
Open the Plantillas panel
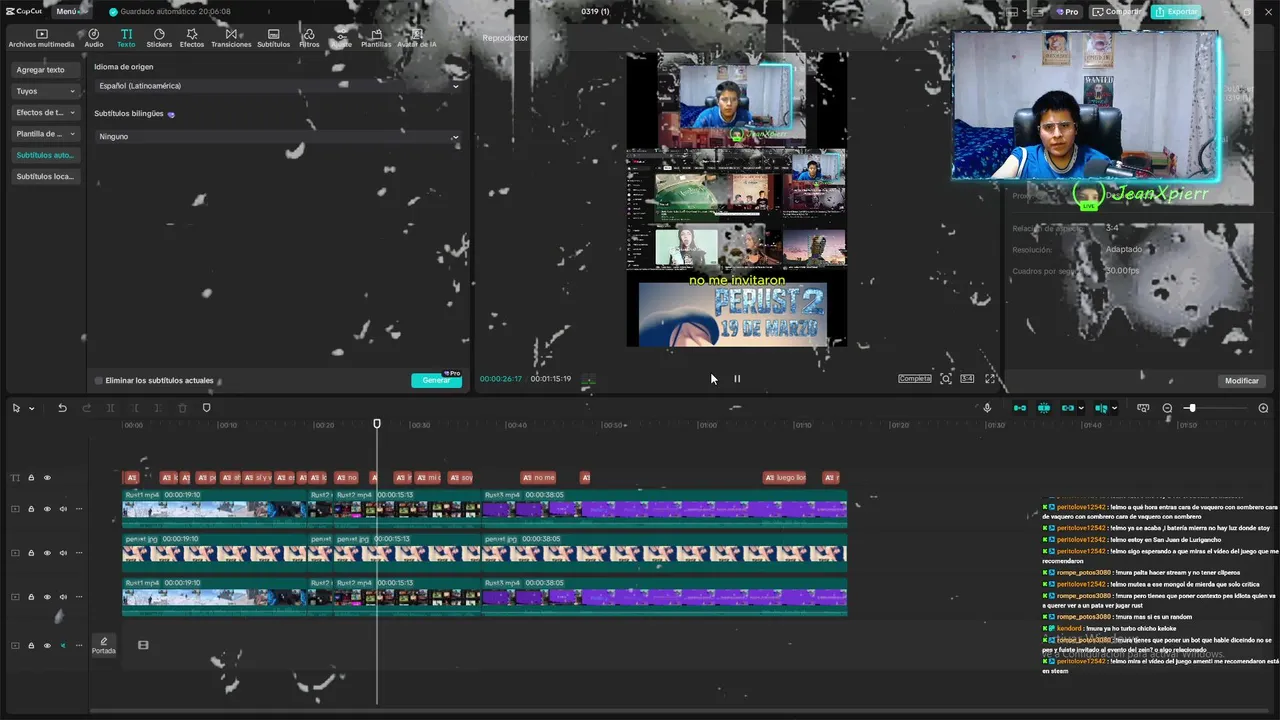pyautogui.click(x=376, y=38)
